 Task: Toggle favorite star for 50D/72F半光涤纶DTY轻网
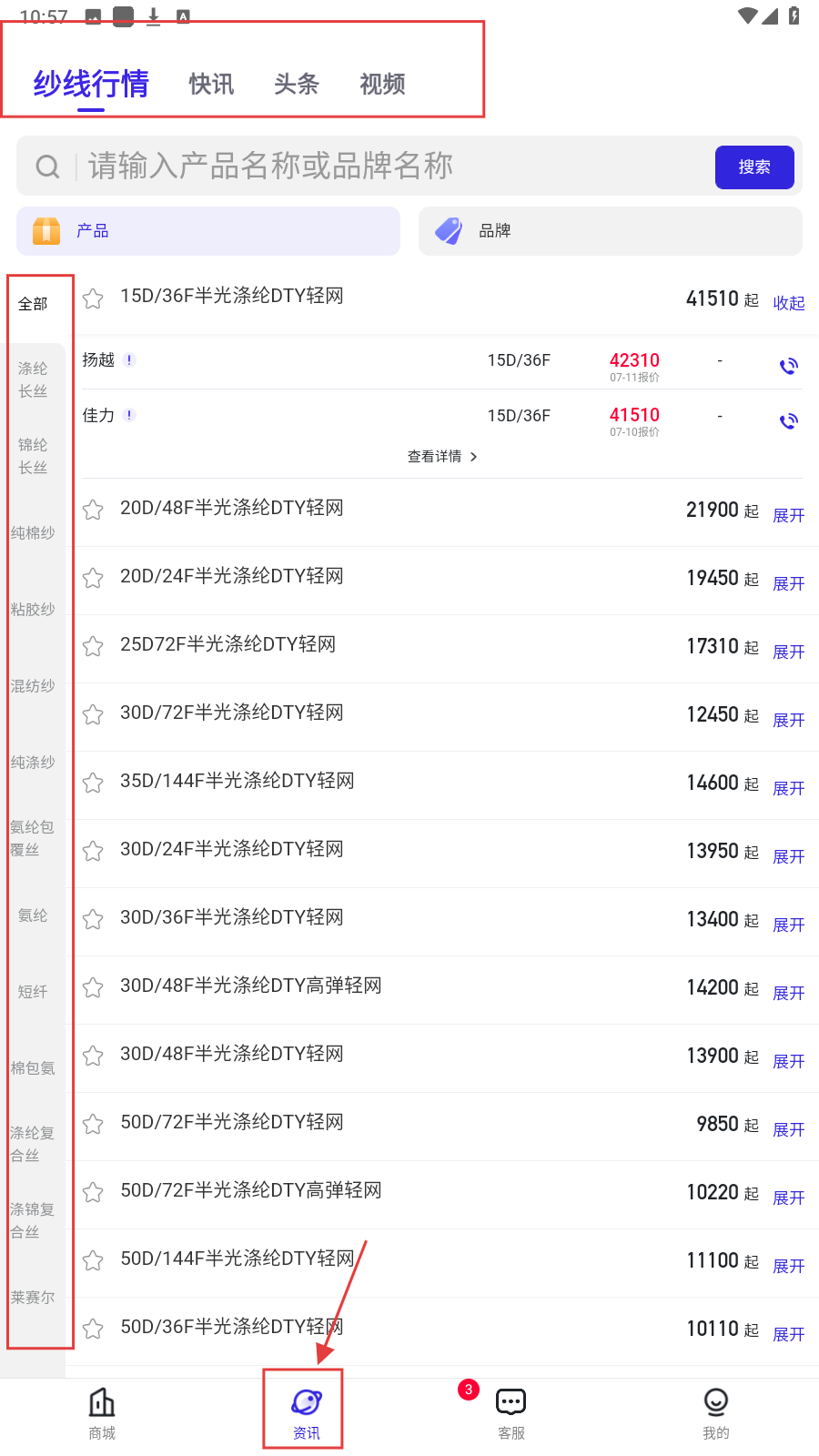(93, 1124)
